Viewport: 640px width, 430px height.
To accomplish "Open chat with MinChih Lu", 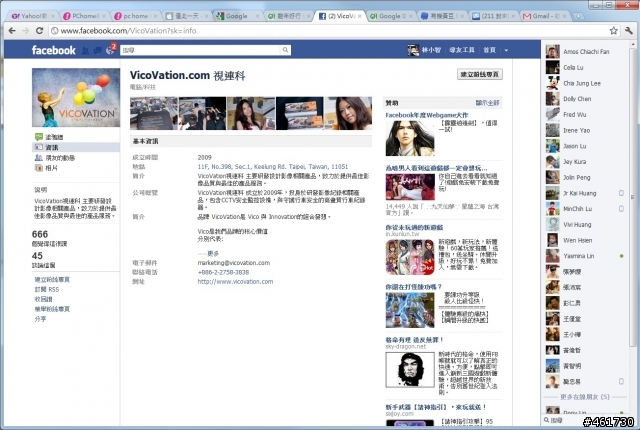I will (x=585, y=209).
